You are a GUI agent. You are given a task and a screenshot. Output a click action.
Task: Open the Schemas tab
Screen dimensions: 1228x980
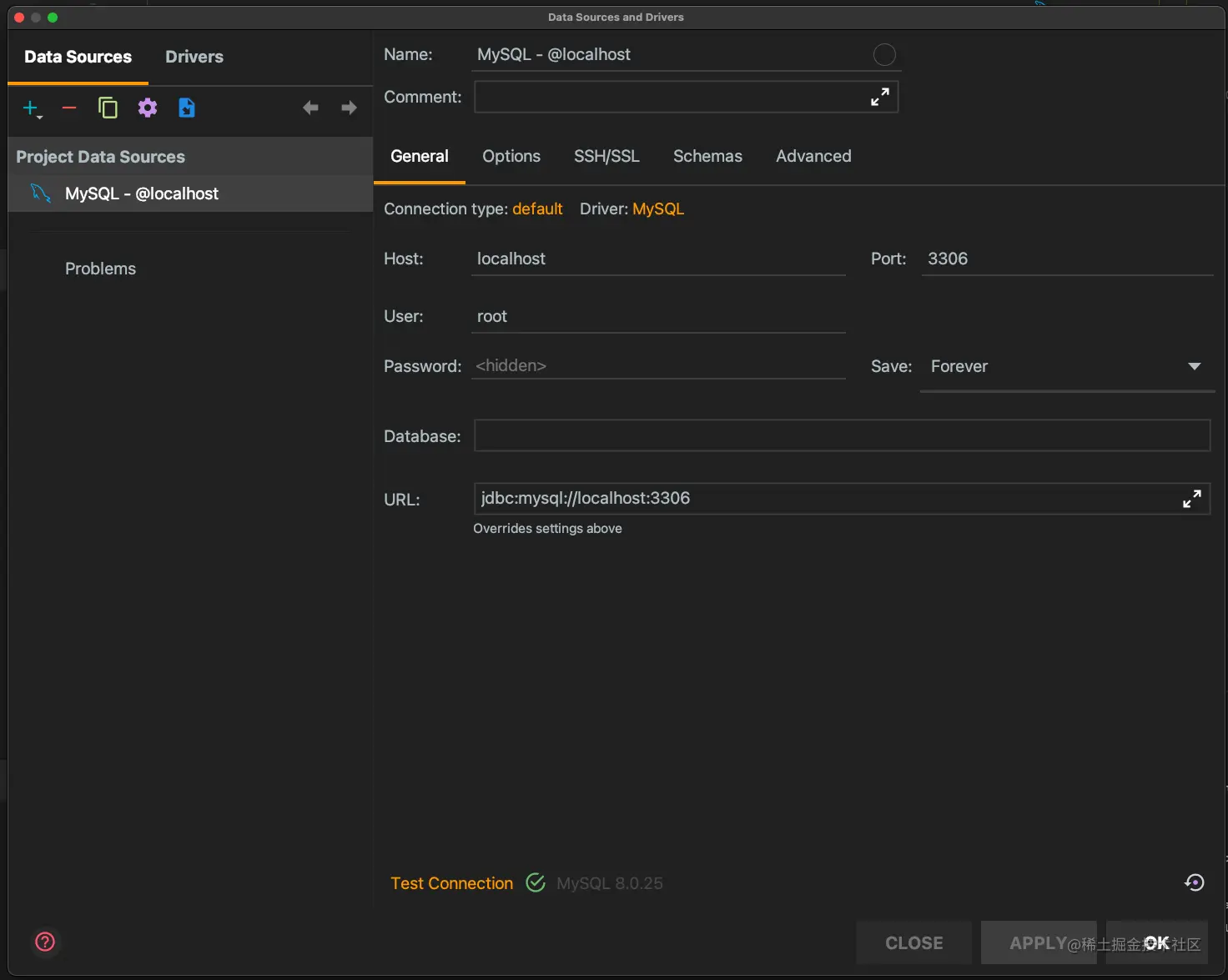[707, 156]
